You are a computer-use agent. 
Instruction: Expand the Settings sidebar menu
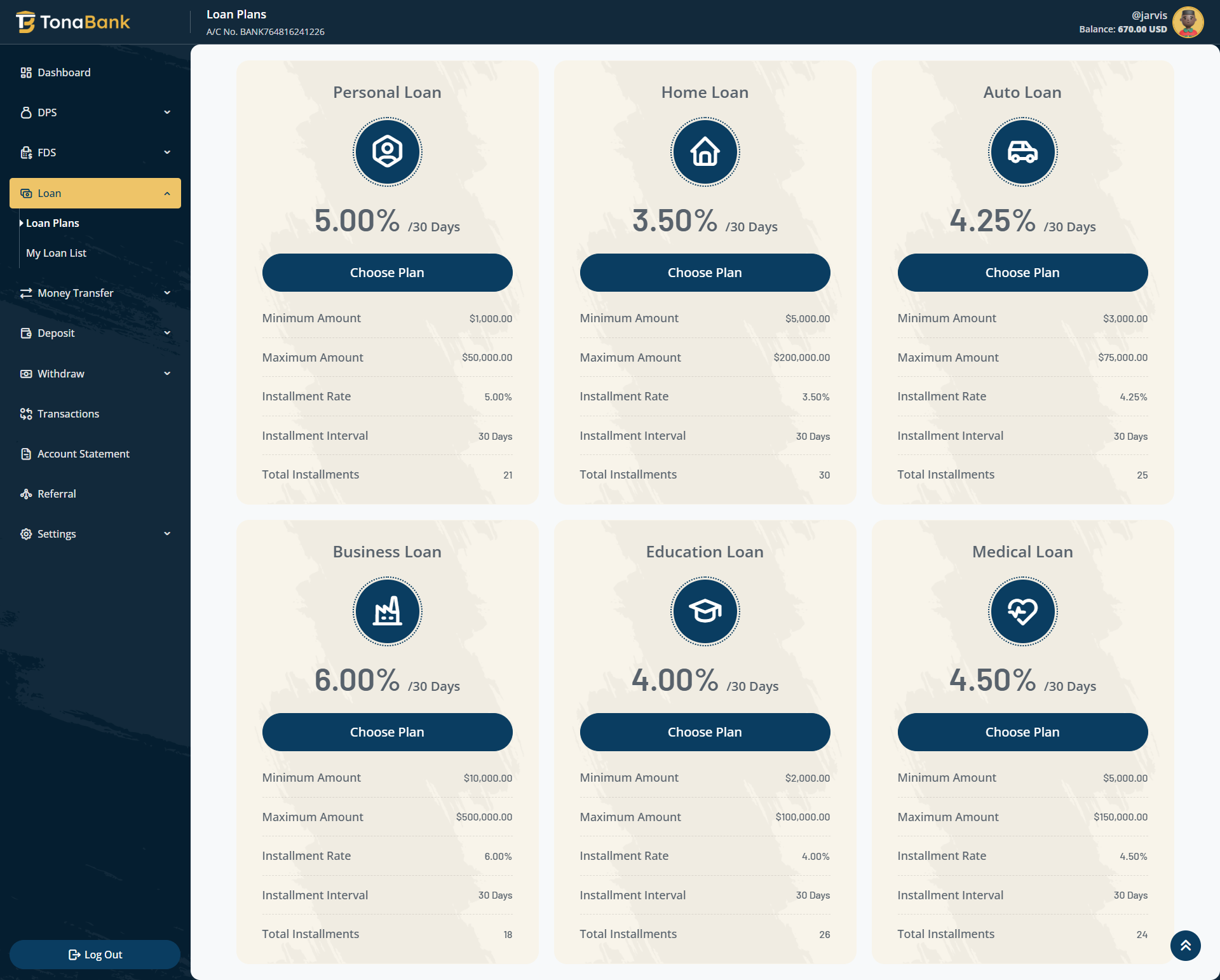click(x=95, y=534)
